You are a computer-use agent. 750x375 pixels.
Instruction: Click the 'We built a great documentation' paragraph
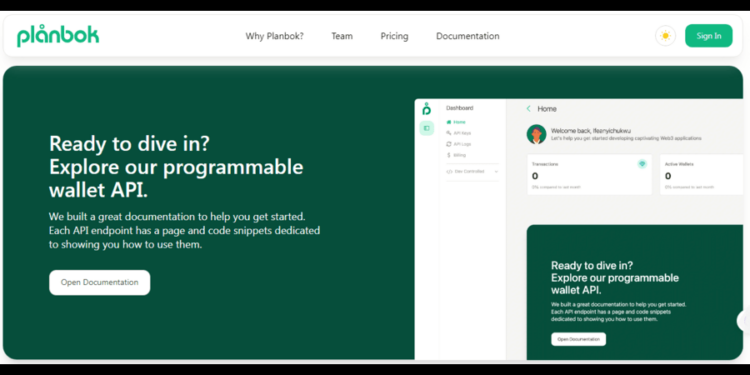point(185,231)
